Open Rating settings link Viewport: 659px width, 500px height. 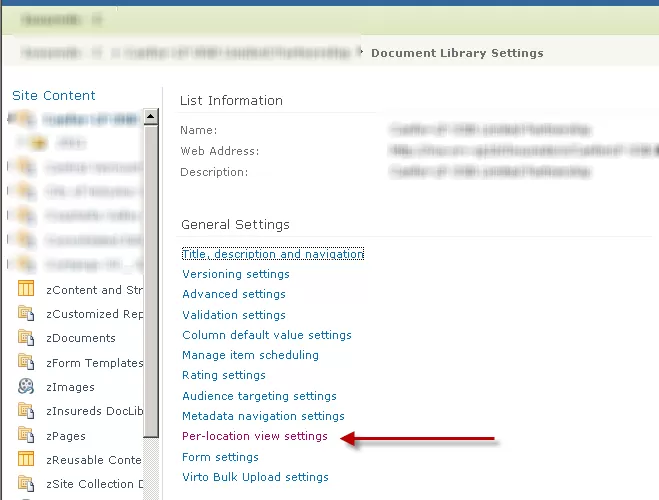coord(224,375)
